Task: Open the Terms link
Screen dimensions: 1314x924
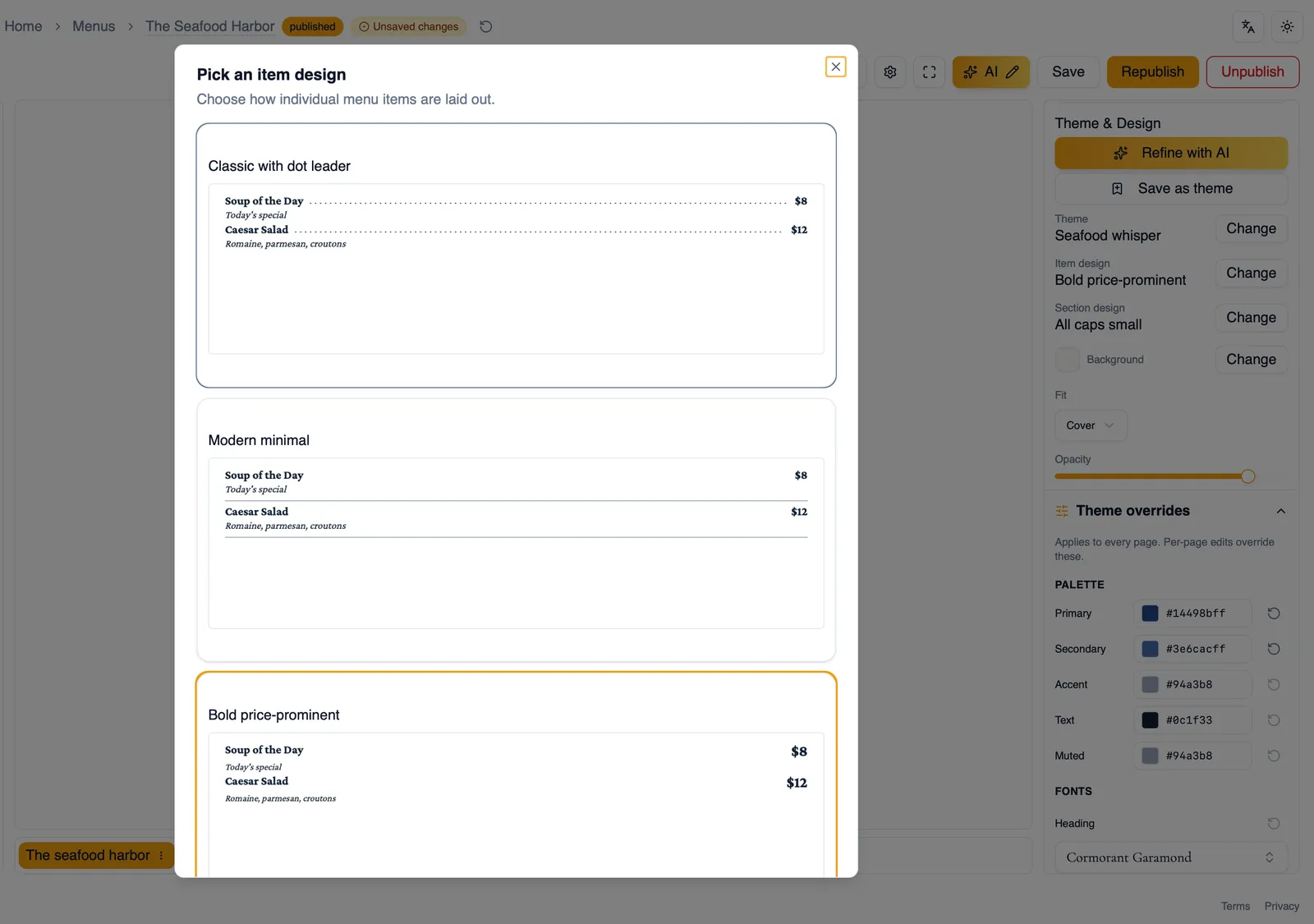Action: click(1235, 906)
